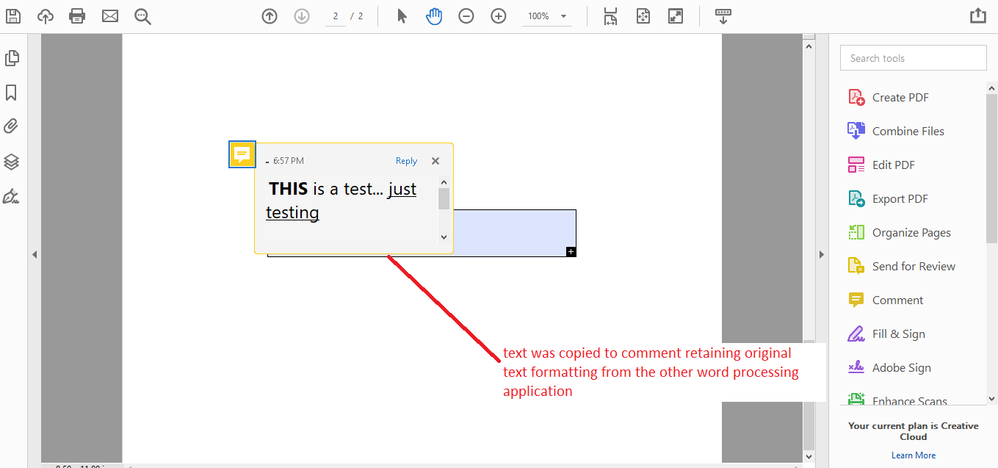Close the sticky note comment popup
This screenshot has width=998, height=468.
pyautogui.click(x=435, y=161)
